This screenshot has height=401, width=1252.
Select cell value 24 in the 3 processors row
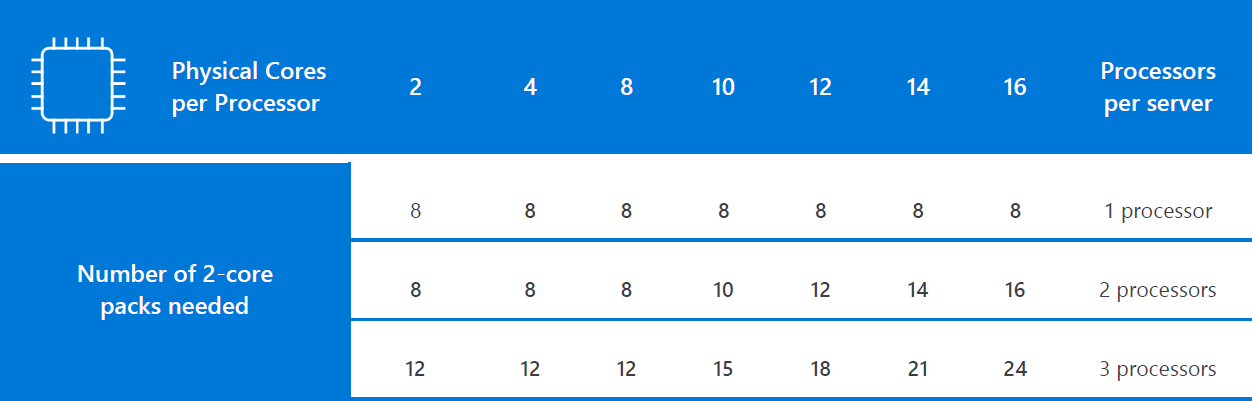click(1015, 369)
